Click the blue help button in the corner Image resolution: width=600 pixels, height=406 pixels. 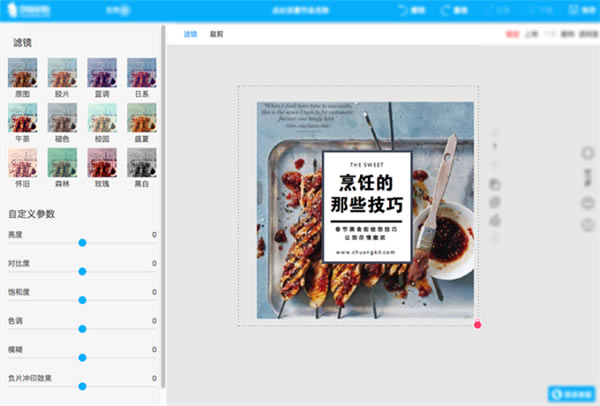[x=572, y=394]
